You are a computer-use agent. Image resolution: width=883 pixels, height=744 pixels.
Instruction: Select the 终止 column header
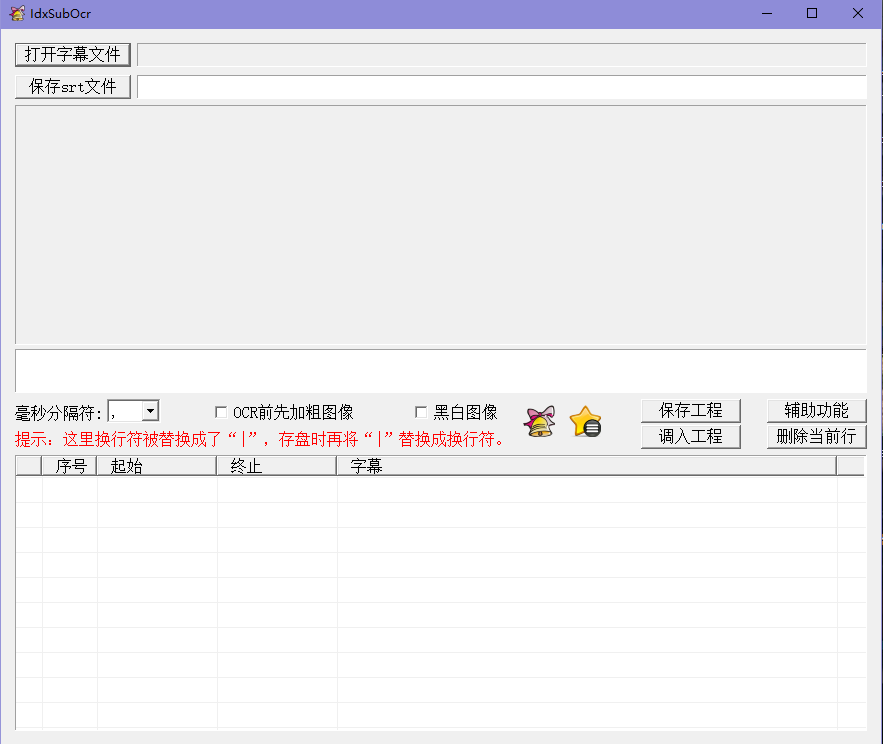coord(276,466)
